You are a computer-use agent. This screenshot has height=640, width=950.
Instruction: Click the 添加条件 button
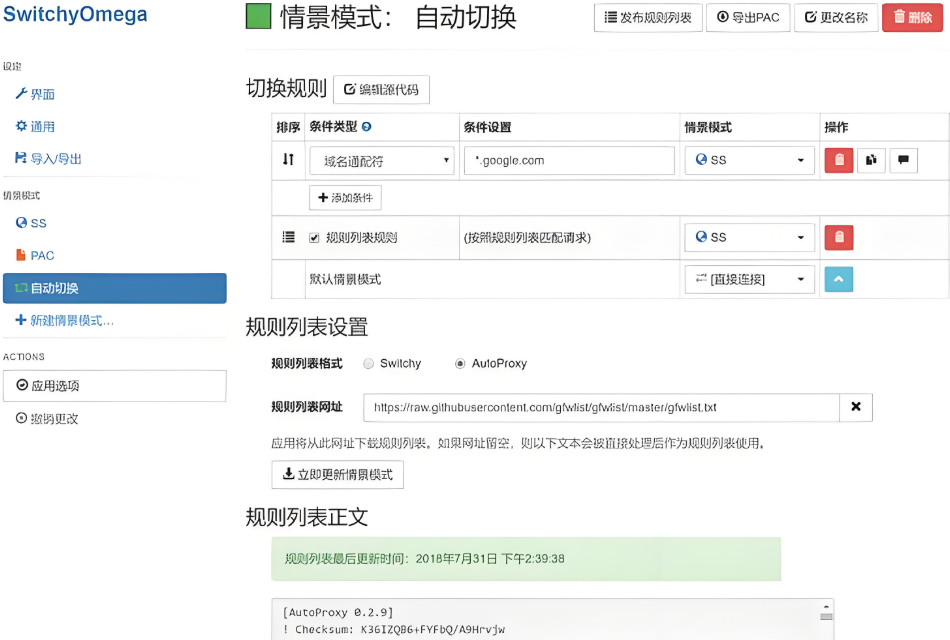(x=345, y=198)
